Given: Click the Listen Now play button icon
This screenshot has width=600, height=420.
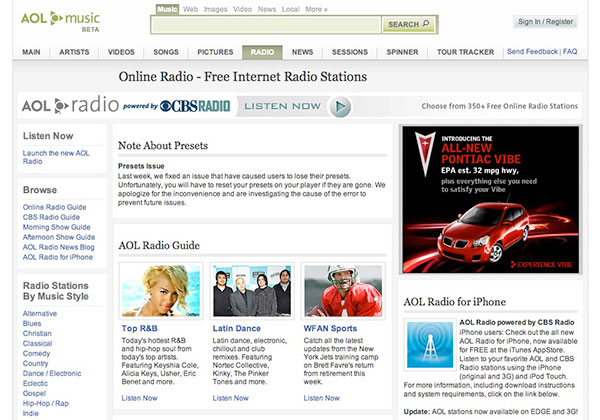Looking at the screenshot, I should [339, 106].
